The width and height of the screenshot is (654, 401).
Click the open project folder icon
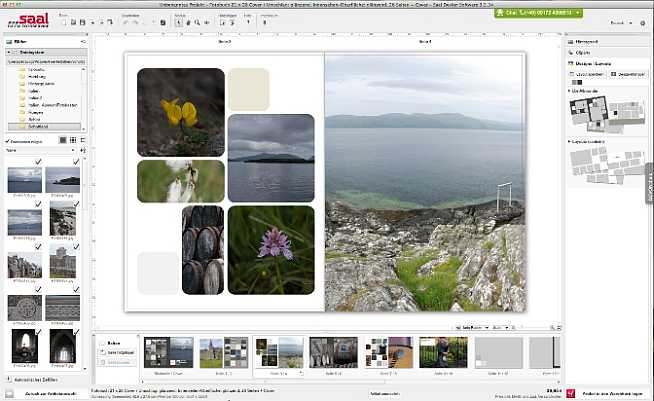tap(73, 23)
